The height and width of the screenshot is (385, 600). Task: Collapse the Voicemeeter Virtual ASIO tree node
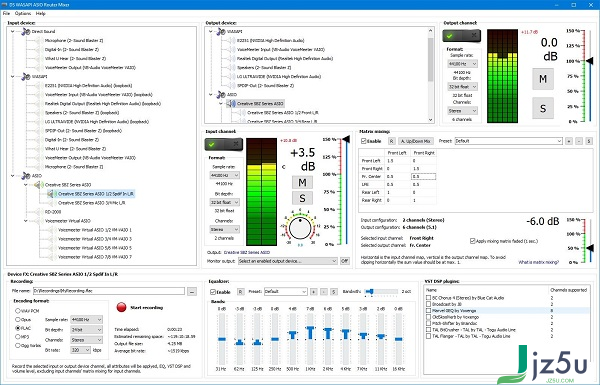[x=26, y=221]
